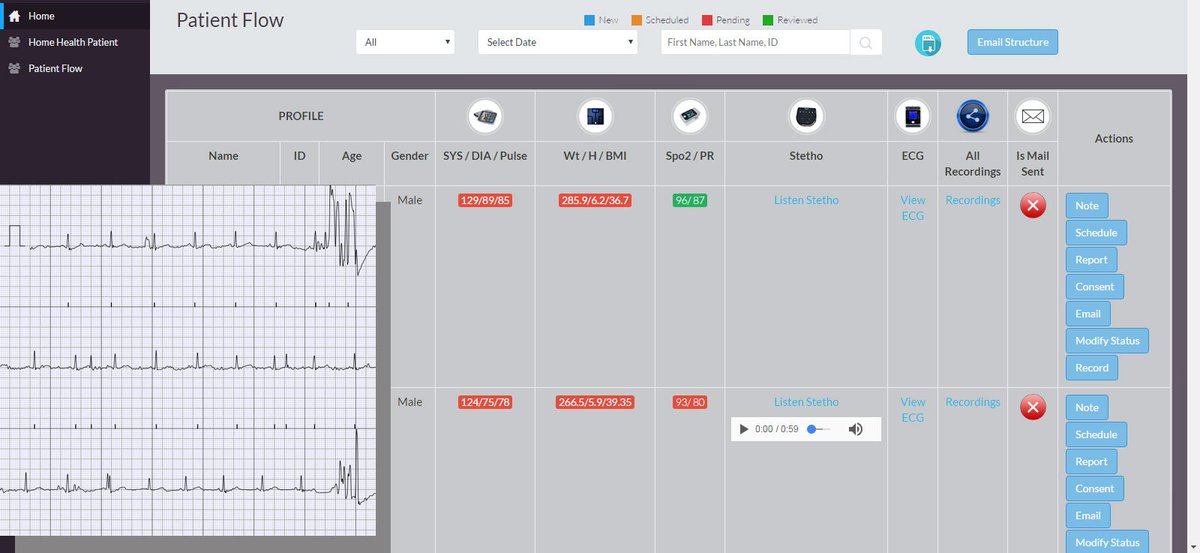The image size is (1200, 553).
Task: Click Schedule button in first row
Action: click(1096, 233)
